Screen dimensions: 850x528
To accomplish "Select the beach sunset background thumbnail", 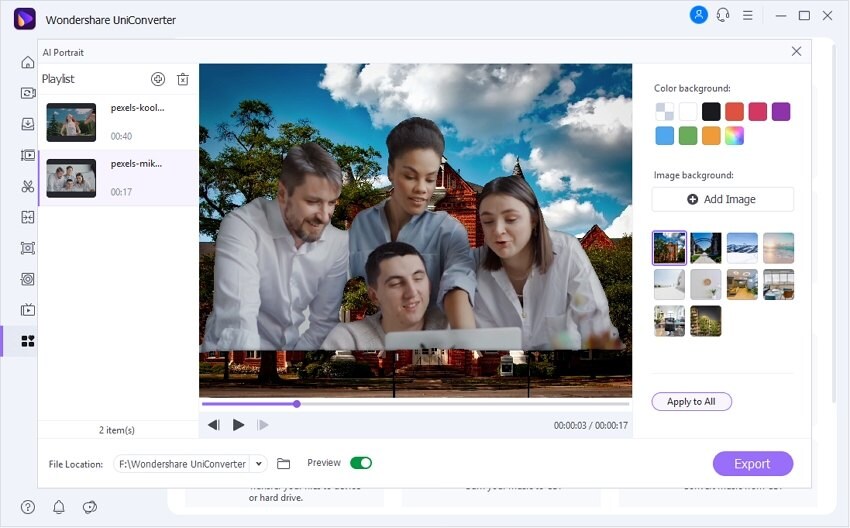I will point(778,248).
